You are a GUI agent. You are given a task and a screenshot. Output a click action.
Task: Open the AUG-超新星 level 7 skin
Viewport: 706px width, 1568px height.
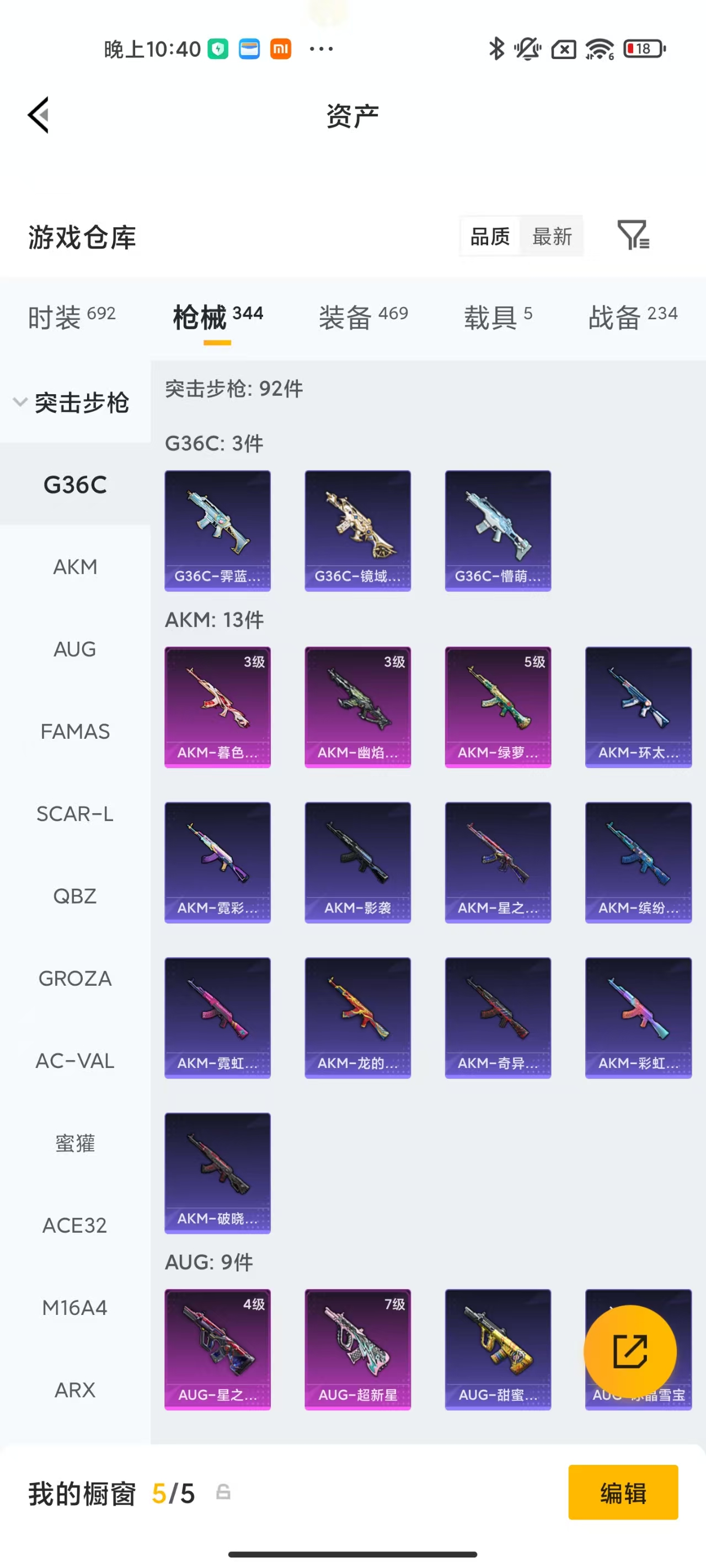tap(357, 1349)
